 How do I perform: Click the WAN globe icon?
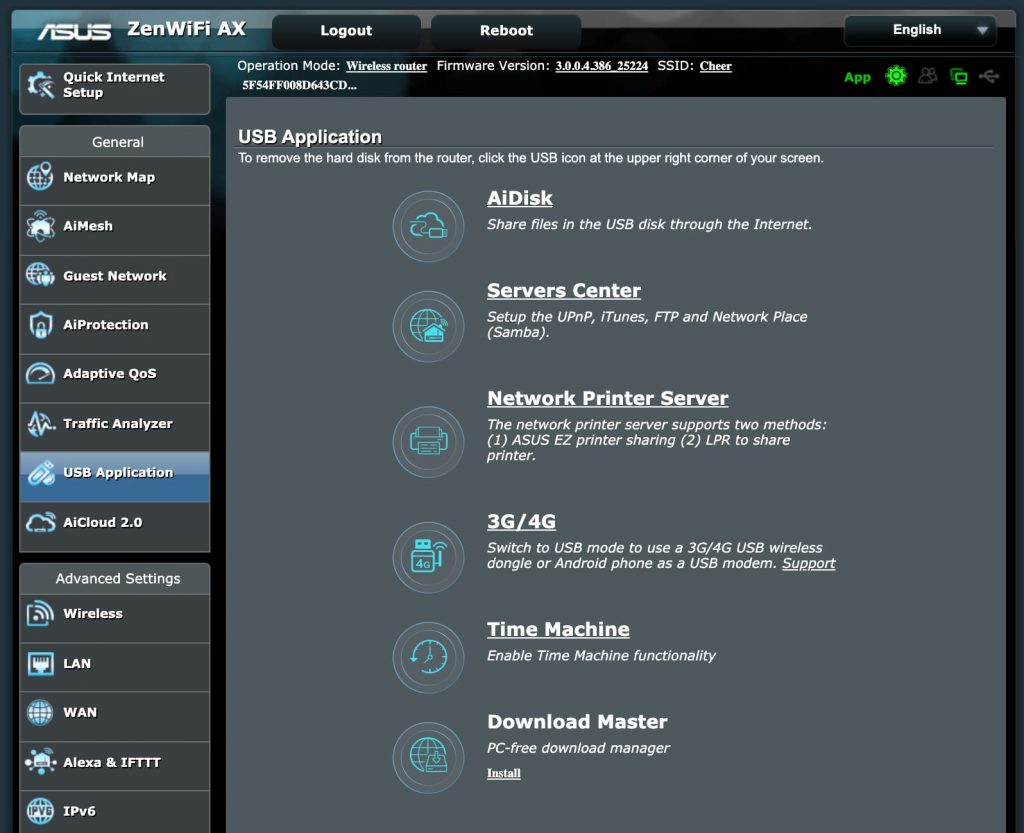point(40,712)
